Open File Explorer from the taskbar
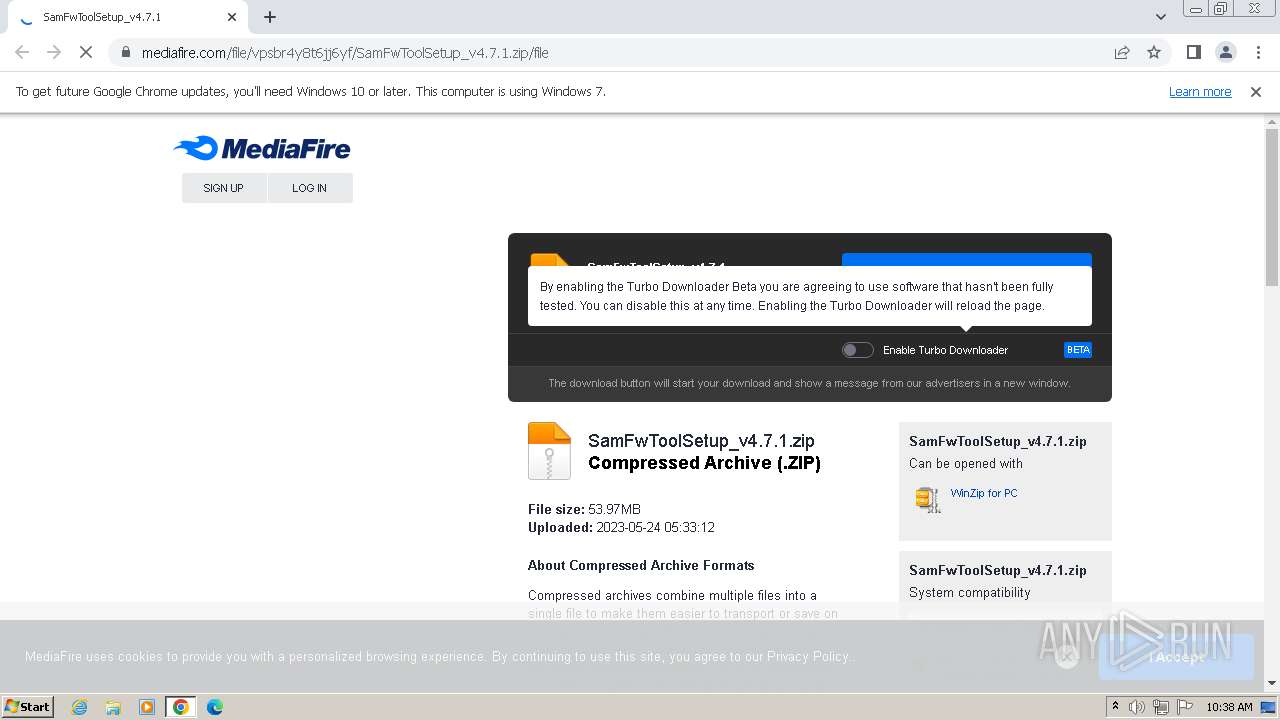This screenshot has width=1280, height=720. [113, 707]
